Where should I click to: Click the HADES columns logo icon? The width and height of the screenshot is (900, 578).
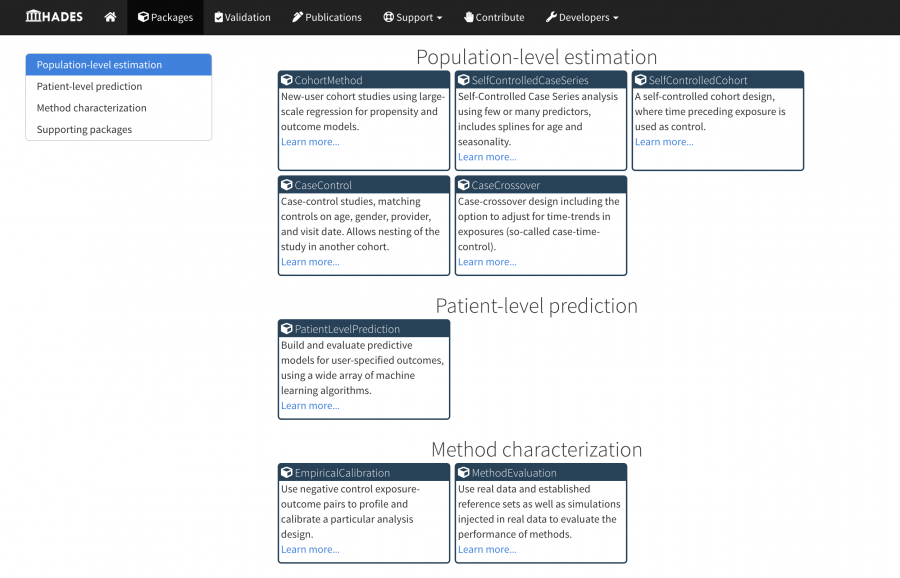(x=35, y=16)
